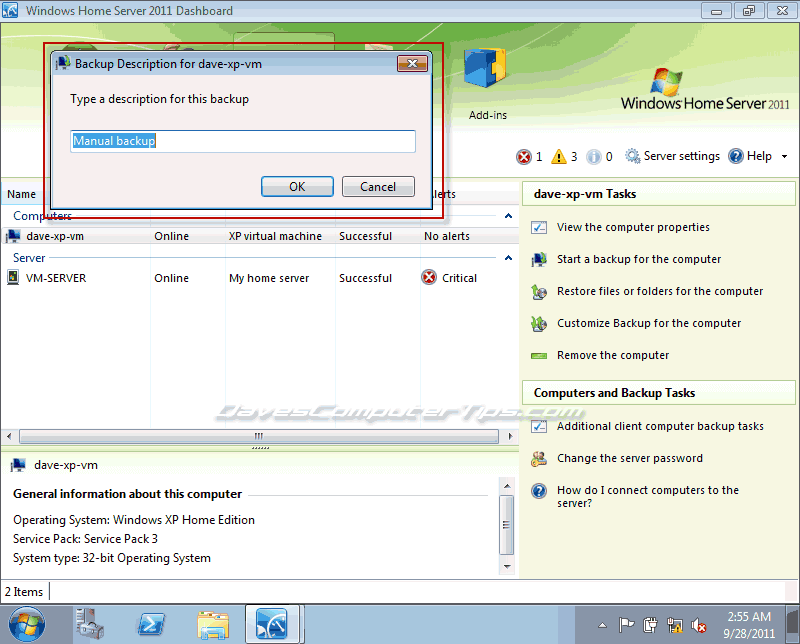800x644 pixels.
Task: Open the Add-ins section
Action: click(487, 84)
